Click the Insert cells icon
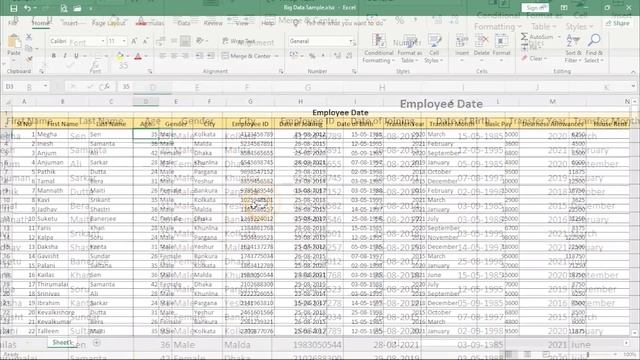Image resolution: width=640 pixels, height=360 pixels. pyautogui.click(x=462, y=41)
